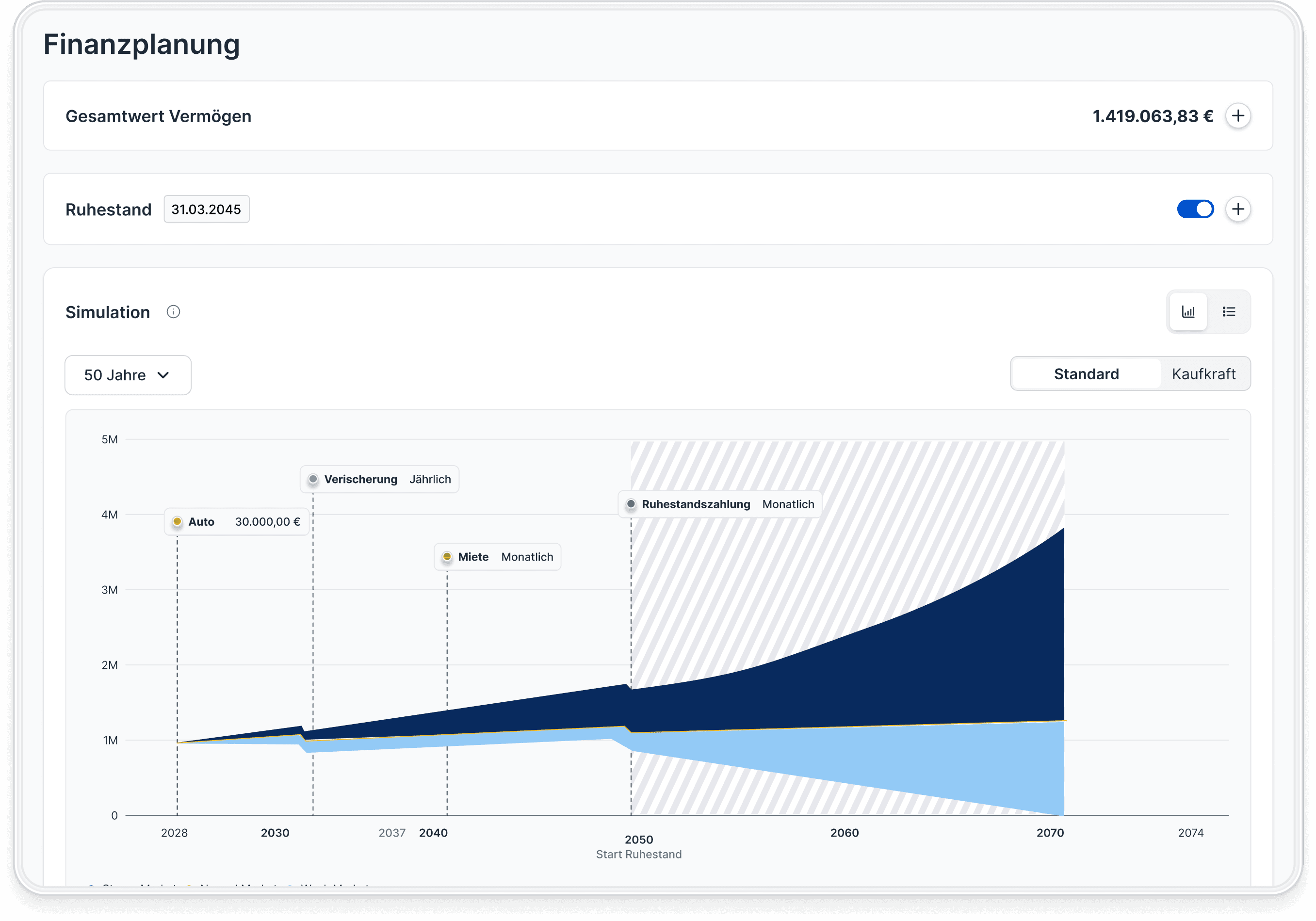This screenshot has width=1316, height=921.
Task: Click the Gesamtwert Vermögen heading
Action: pyautogui.click(x=158, y=116)
